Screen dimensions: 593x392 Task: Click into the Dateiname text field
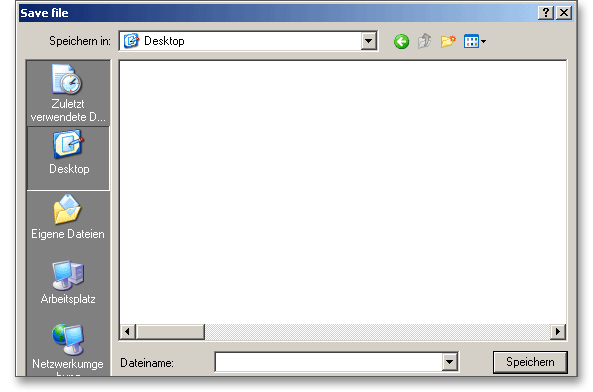point(328,362)
